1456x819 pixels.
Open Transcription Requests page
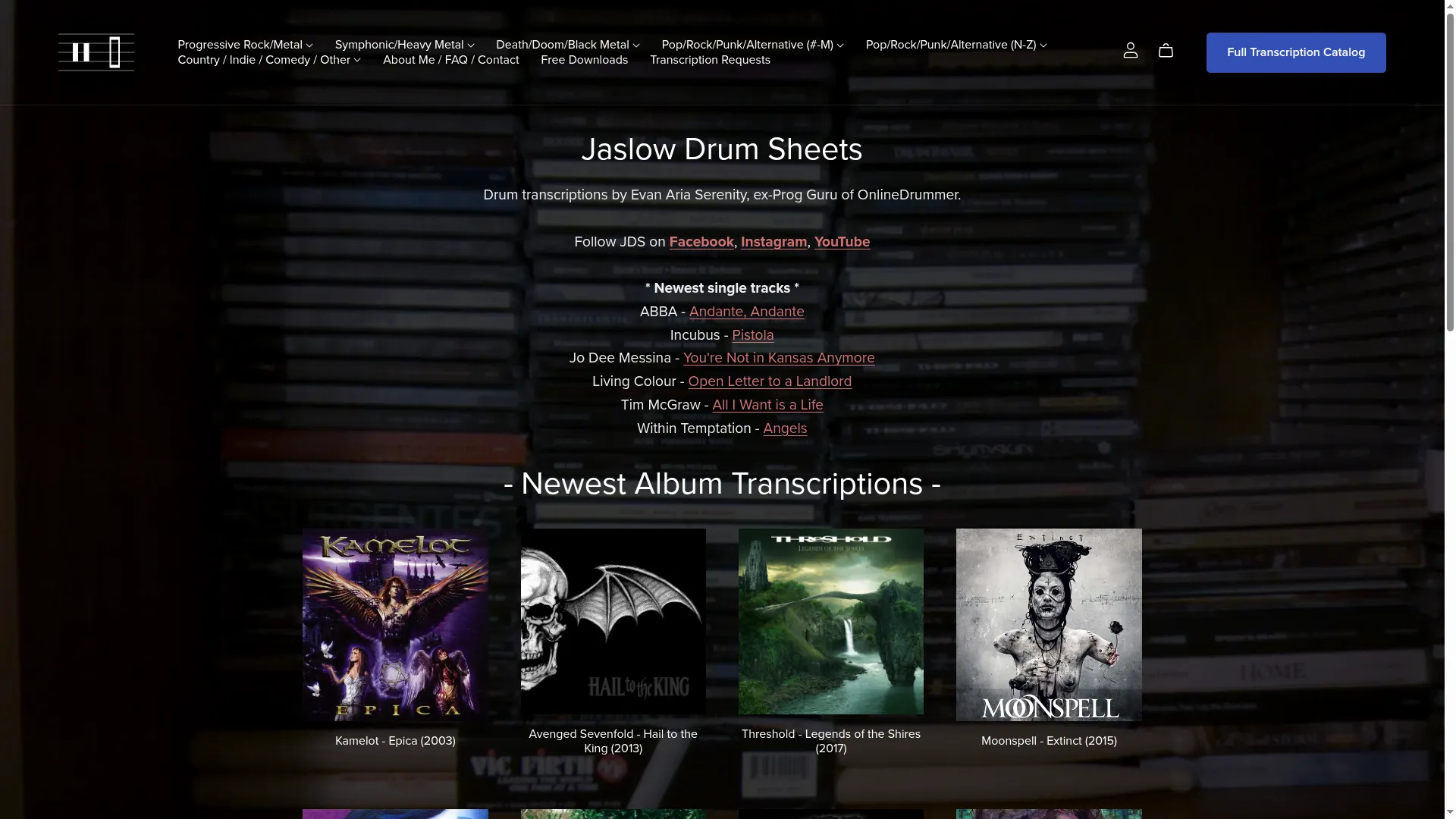coord(710,60)
